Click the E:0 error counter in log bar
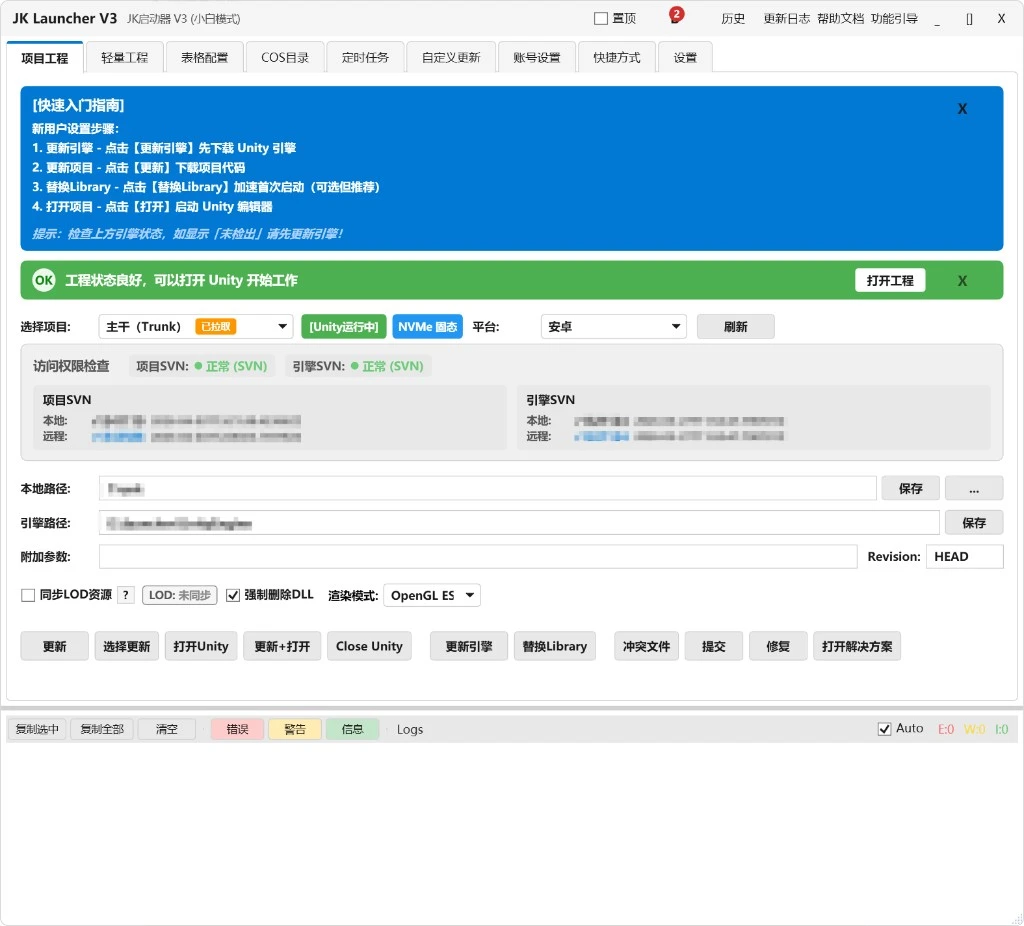 946,729
